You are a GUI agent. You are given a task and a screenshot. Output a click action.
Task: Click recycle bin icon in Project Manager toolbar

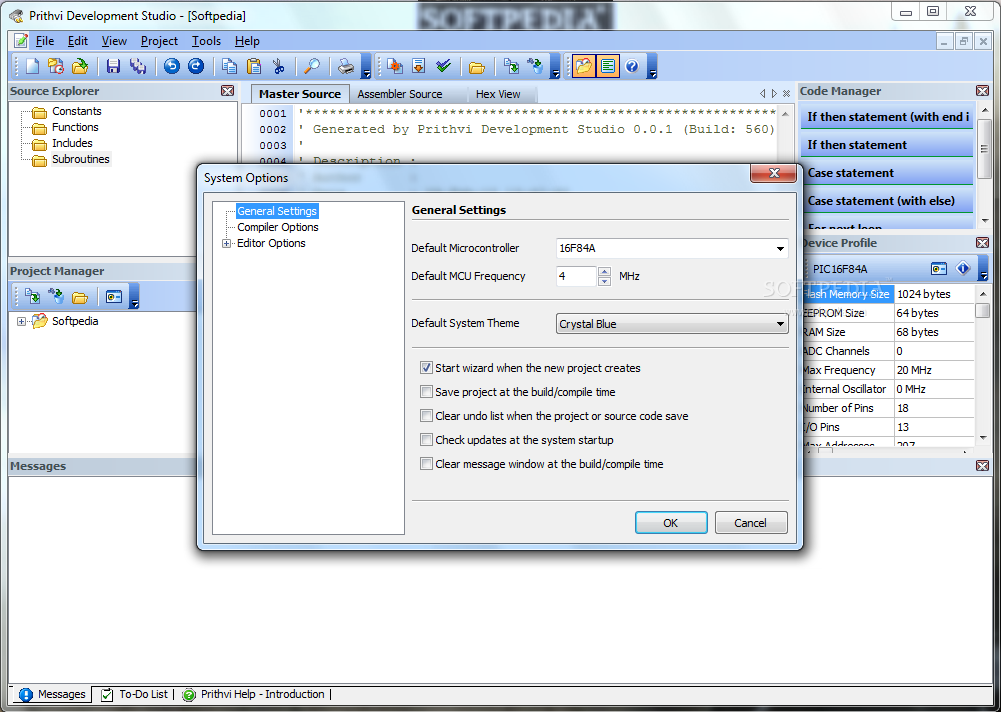(56, 296)
